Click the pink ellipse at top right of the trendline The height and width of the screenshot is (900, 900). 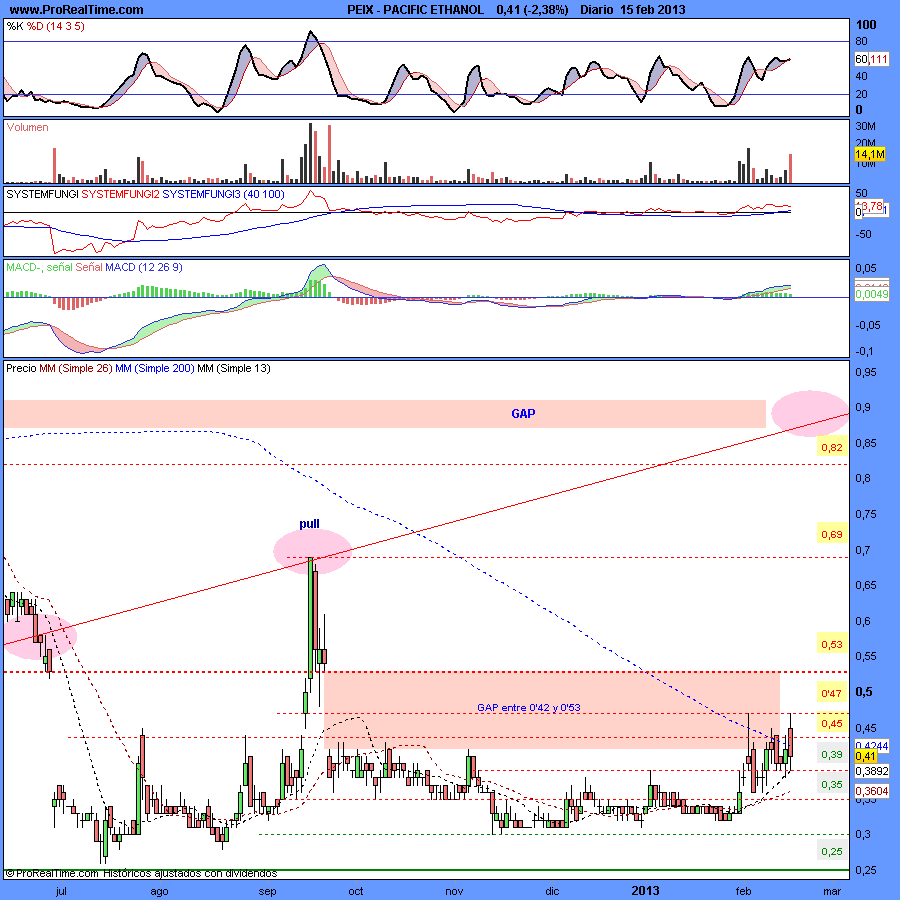pyautogui.click(x=811, y=413)
